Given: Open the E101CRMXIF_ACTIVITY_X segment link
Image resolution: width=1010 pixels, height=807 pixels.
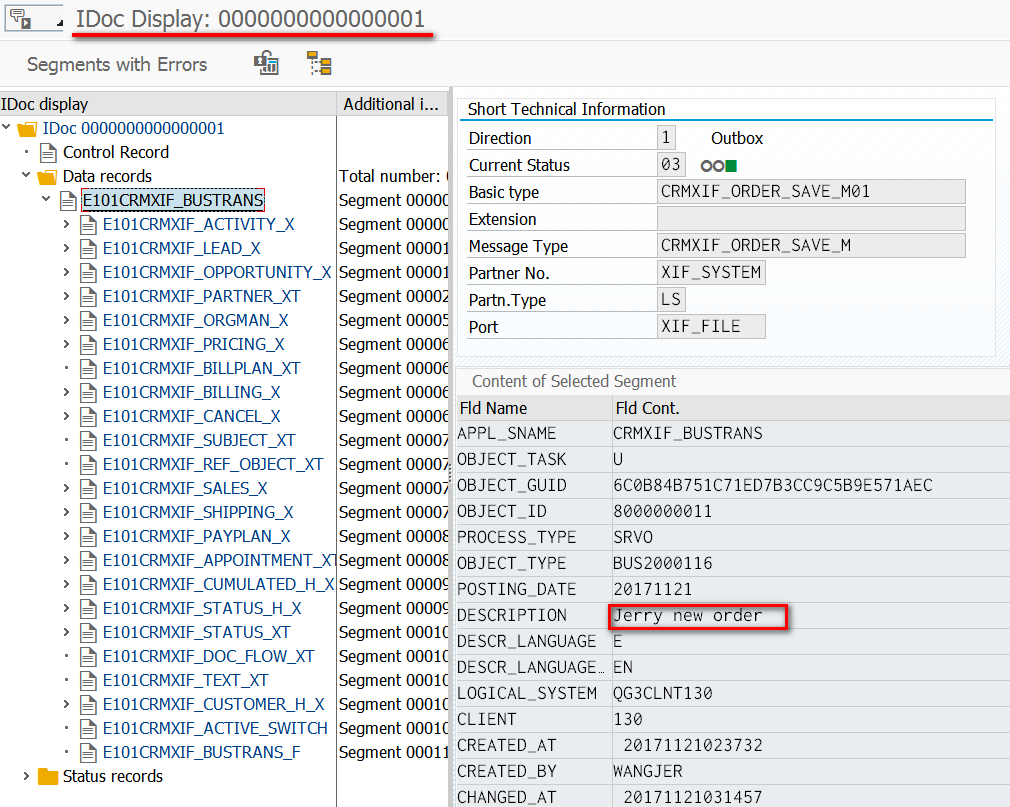Looking at the screenshot, I should [198, 224].
